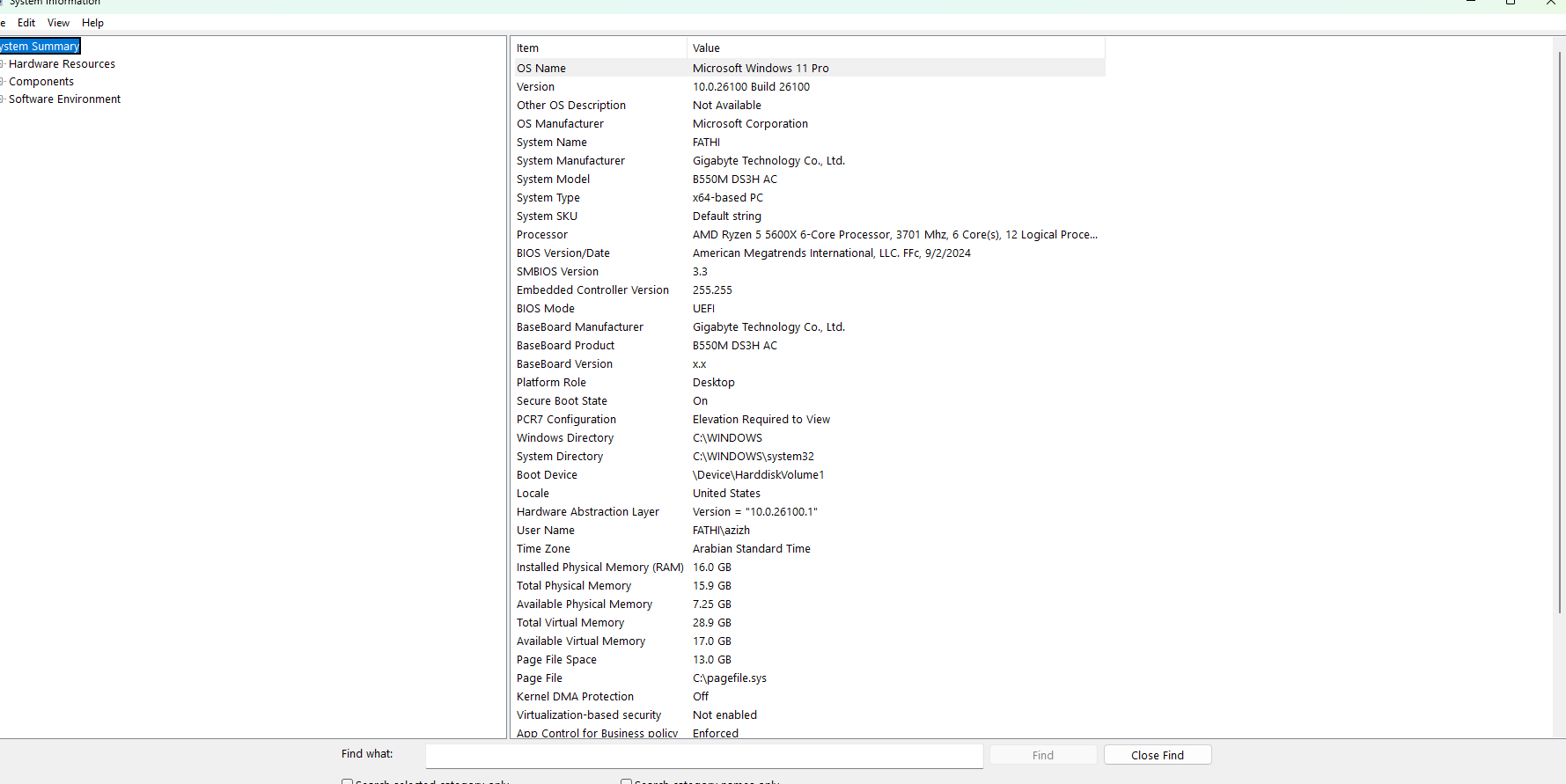This screenshot has height=784, width=1566.
Task: Select the OS Name item label
Action: [x=541, y=69]
